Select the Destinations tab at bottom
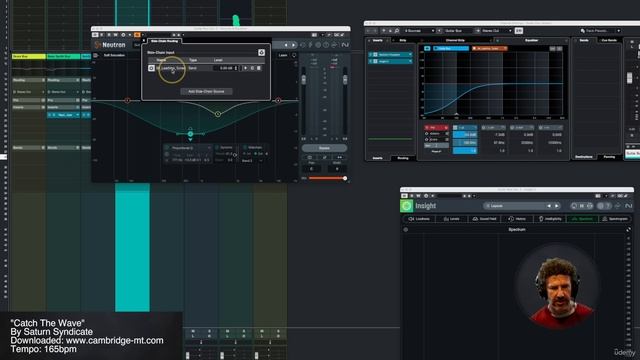This screenshot has height=360, width=640. [584, 157]
